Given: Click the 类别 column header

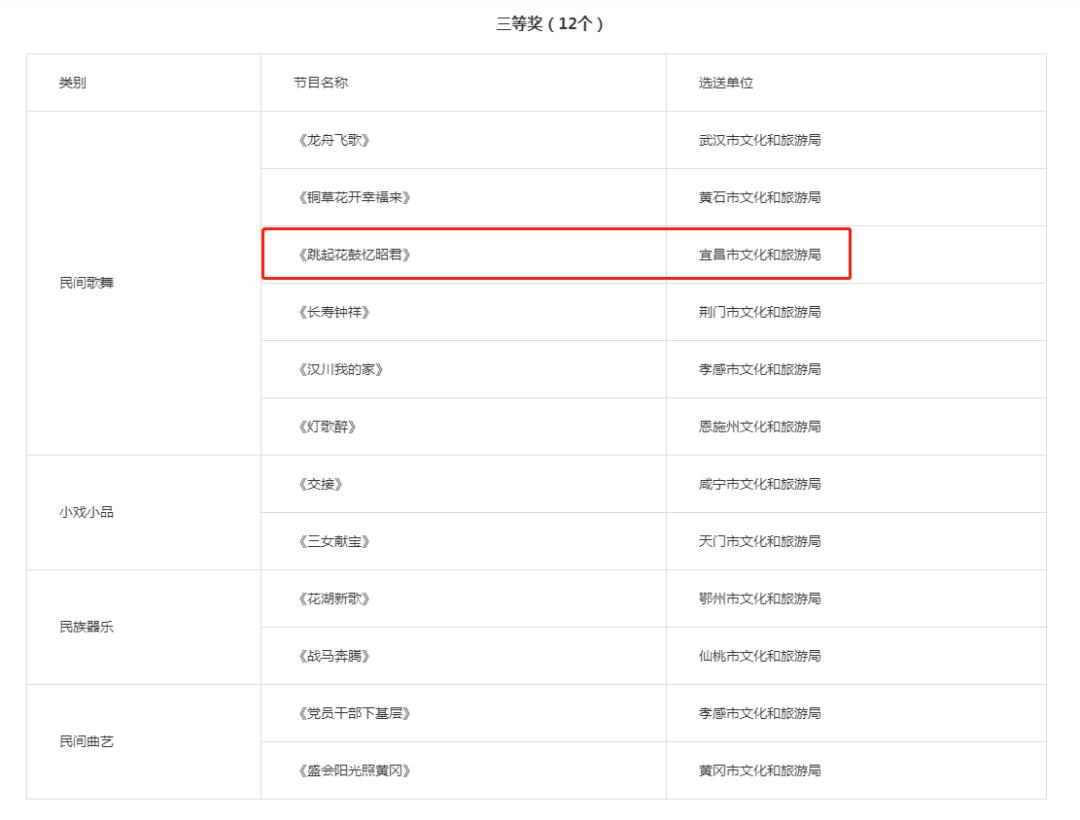Looking at the screenshot, I should [72, 83].
